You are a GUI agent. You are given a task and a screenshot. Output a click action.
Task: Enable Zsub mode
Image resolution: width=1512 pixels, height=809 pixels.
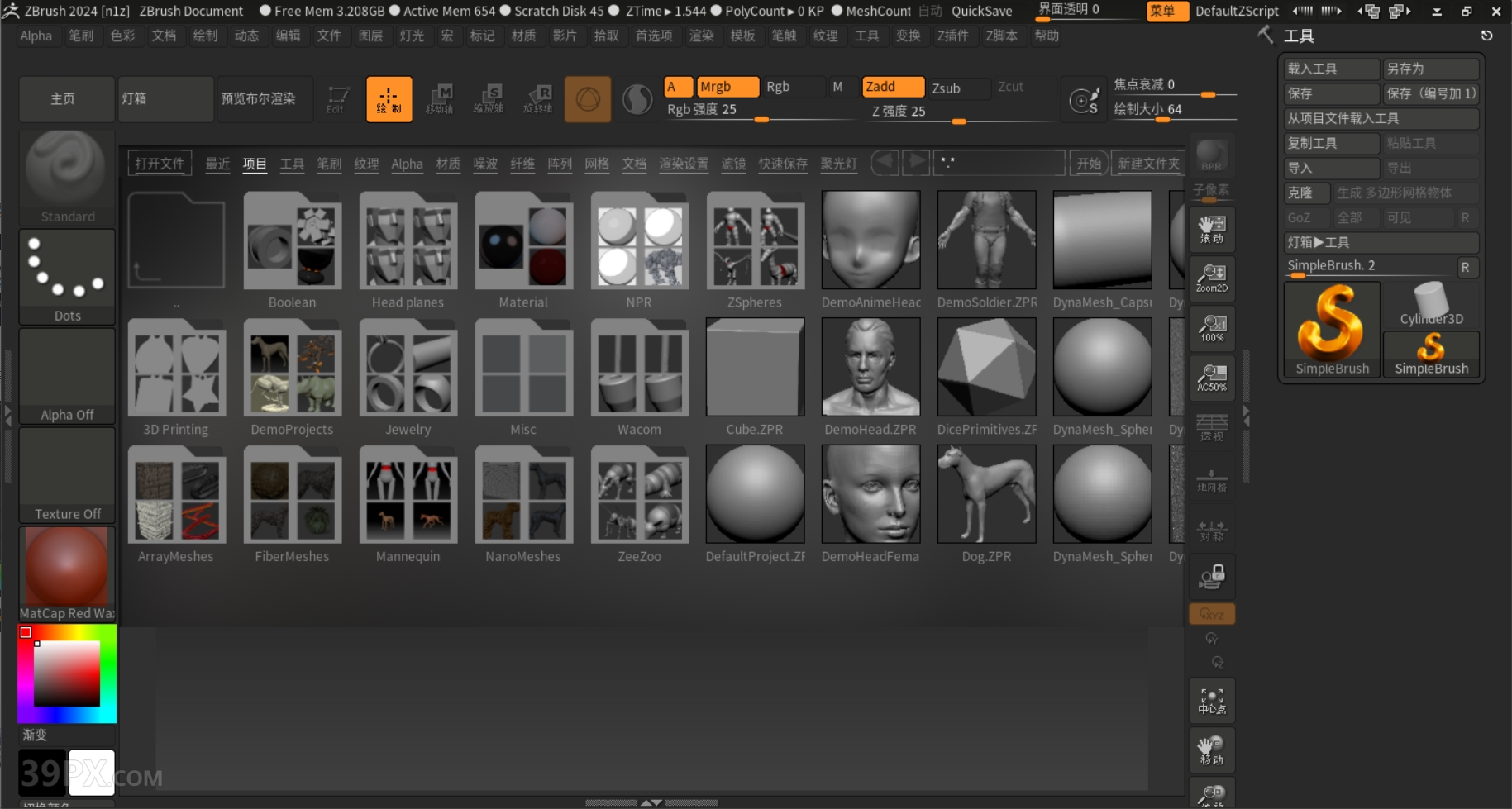(x=959, y=88)
